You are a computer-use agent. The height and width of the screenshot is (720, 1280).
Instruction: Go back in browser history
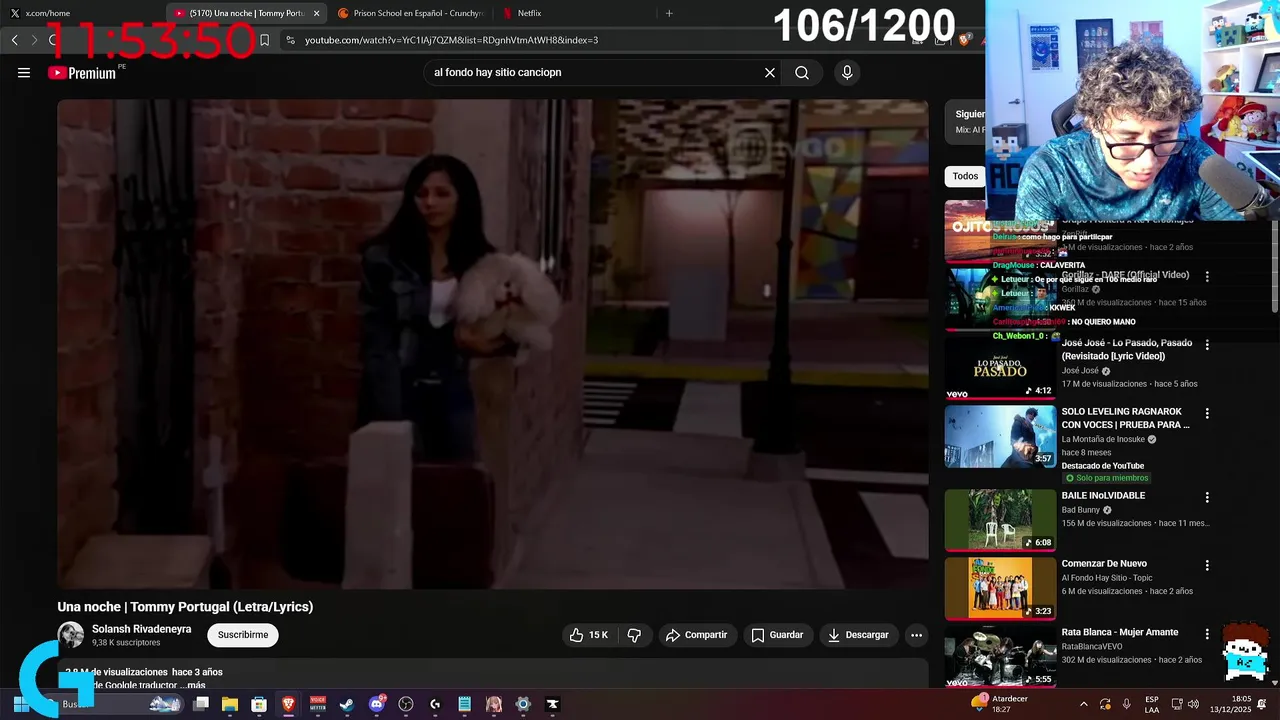14,40
